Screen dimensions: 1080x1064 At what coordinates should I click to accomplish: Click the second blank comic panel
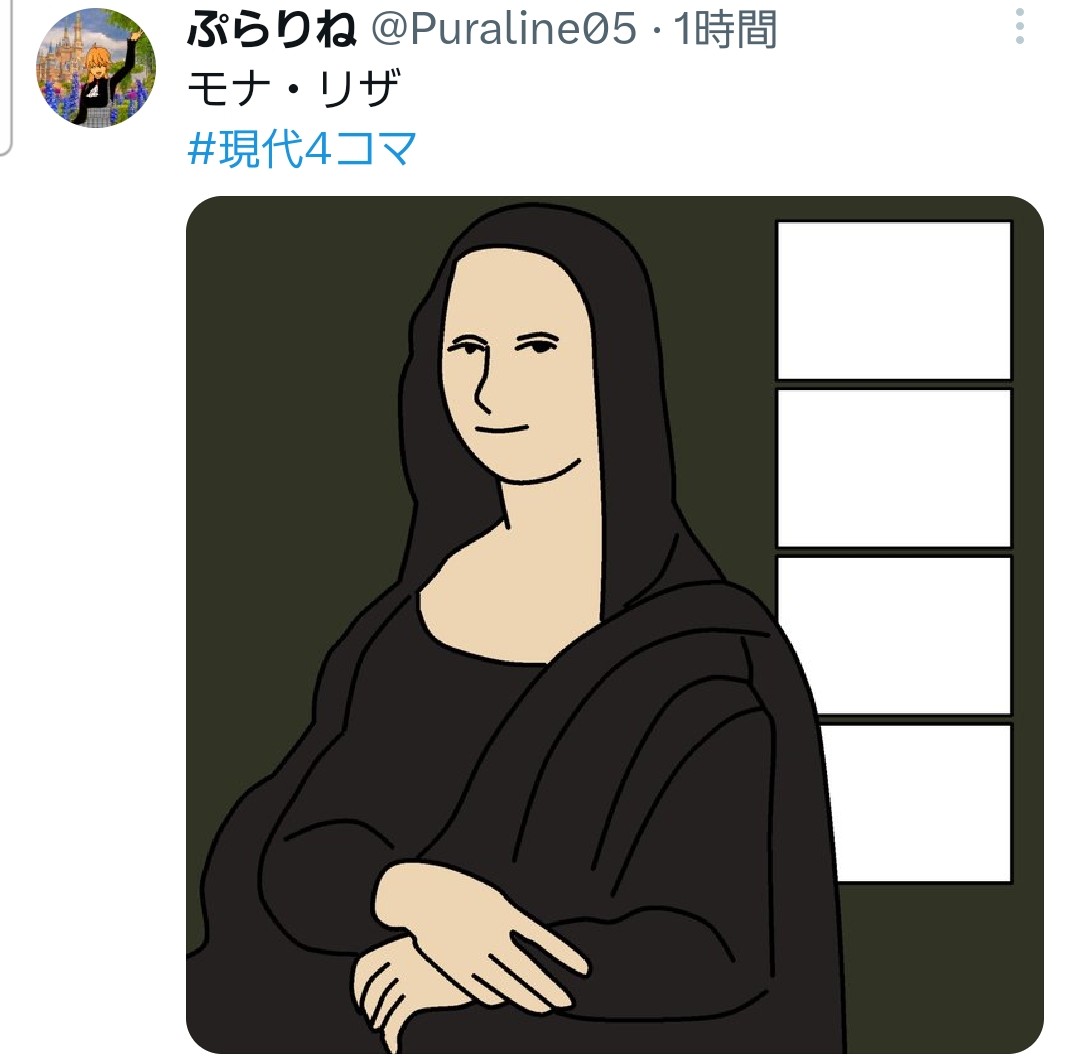(x=894, y=468)
